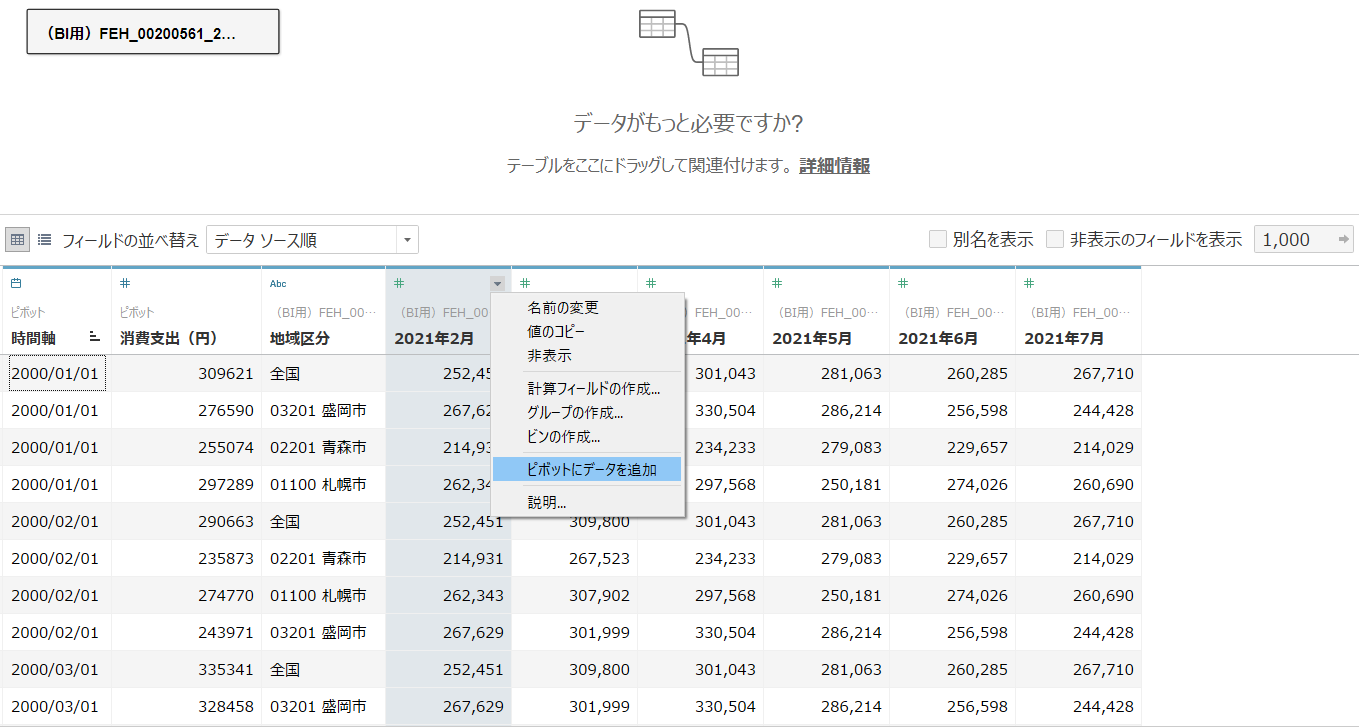Click cell value 328458
1359x727 pixels.
pos(225,707)
